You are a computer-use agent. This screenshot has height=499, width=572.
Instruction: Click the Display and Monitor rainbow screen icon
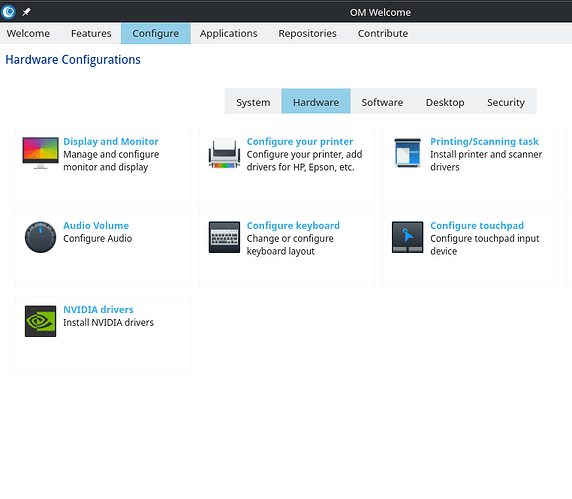click(x=40, y=153)
